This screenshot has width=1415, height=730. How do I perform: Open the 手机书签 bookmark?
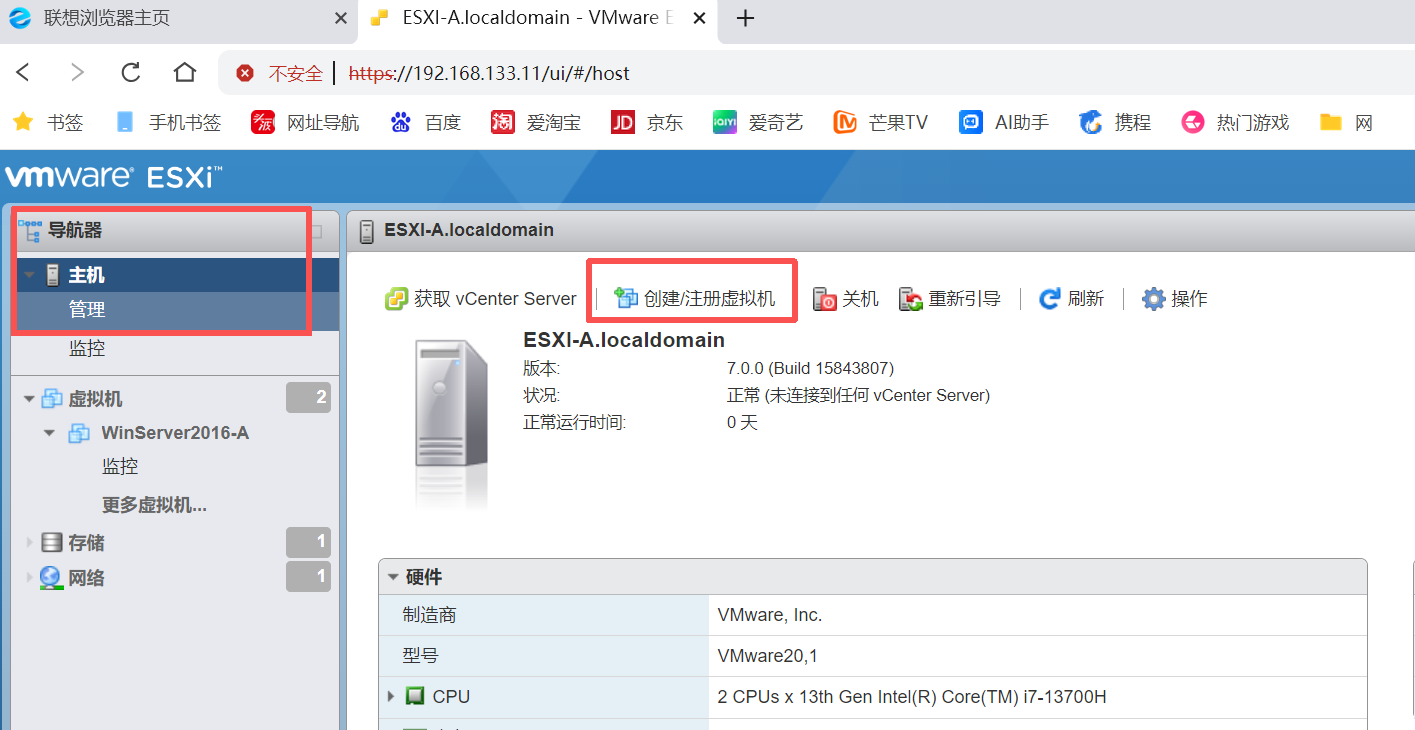tap(168, 122)
